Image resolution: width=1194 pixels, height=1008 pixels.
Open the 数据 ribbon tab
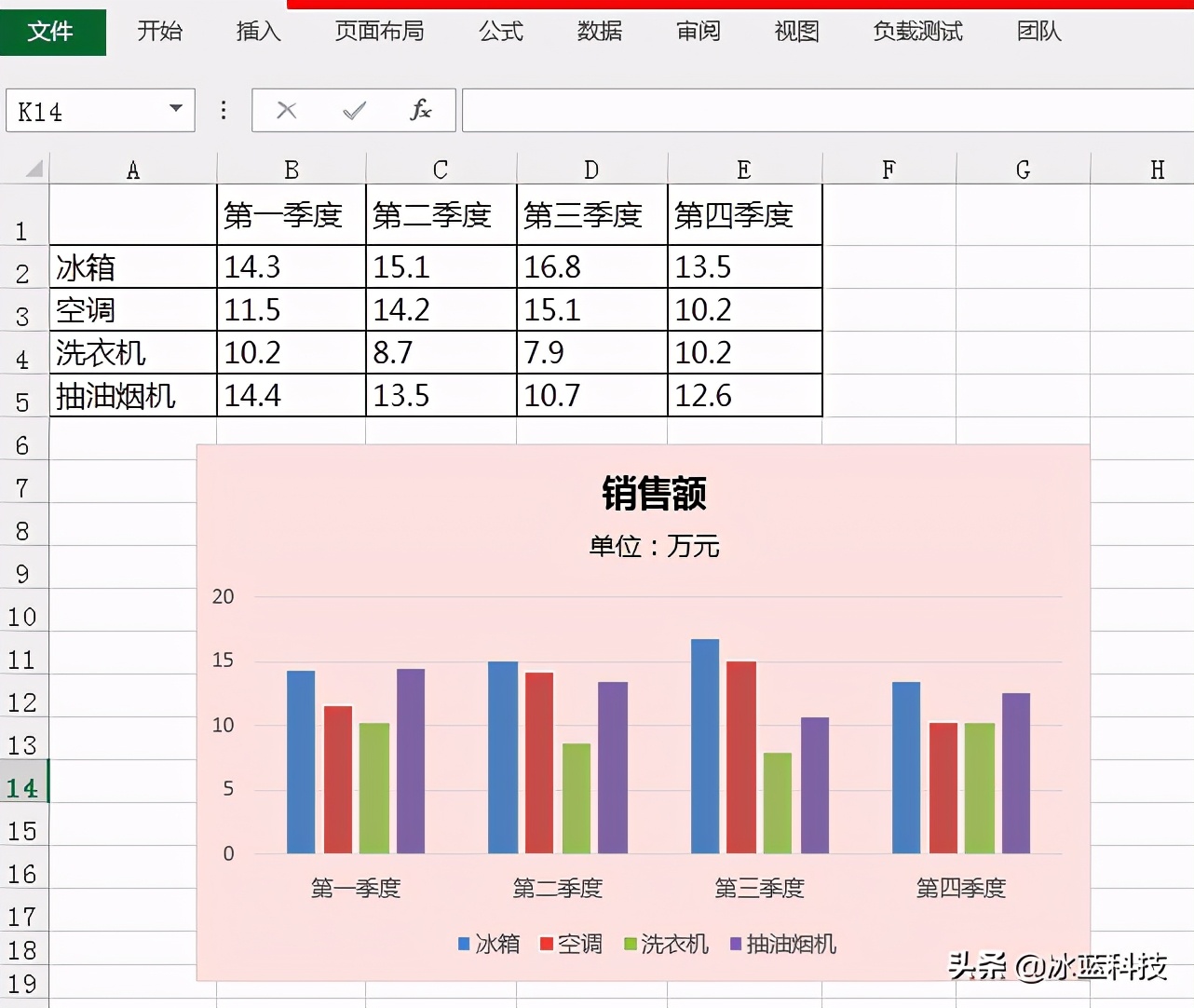pyautogui.click(x=600, y=32)
